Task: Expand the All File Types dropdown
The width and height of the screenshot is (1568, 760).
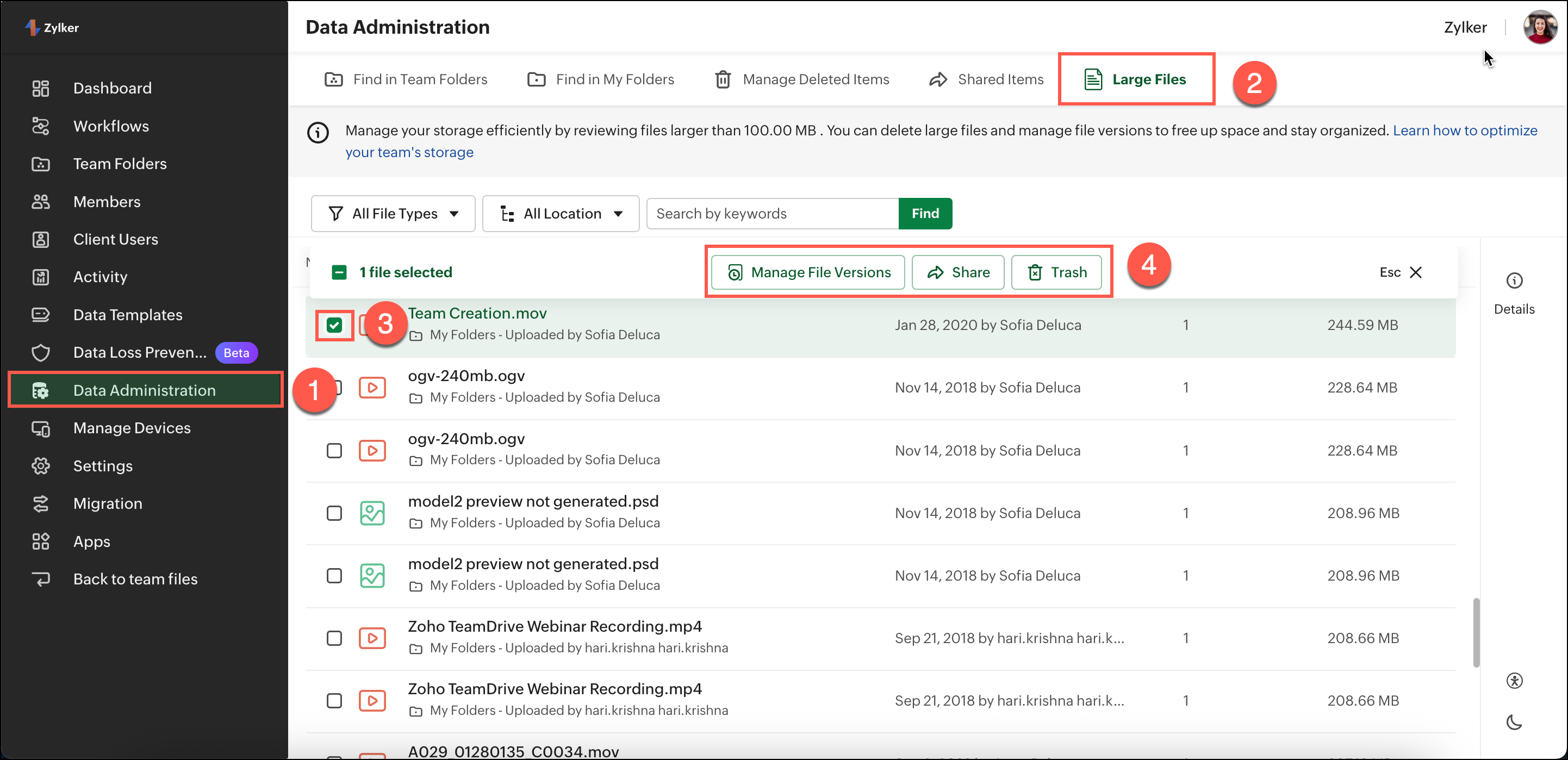Action: [393, 214]
